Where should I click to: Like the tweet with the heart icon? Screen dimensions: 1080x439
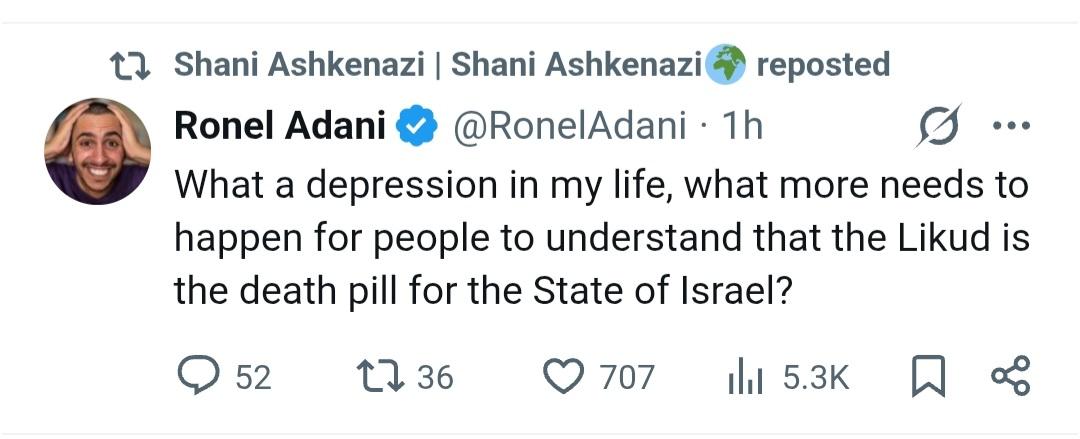[x=562, y=376]
